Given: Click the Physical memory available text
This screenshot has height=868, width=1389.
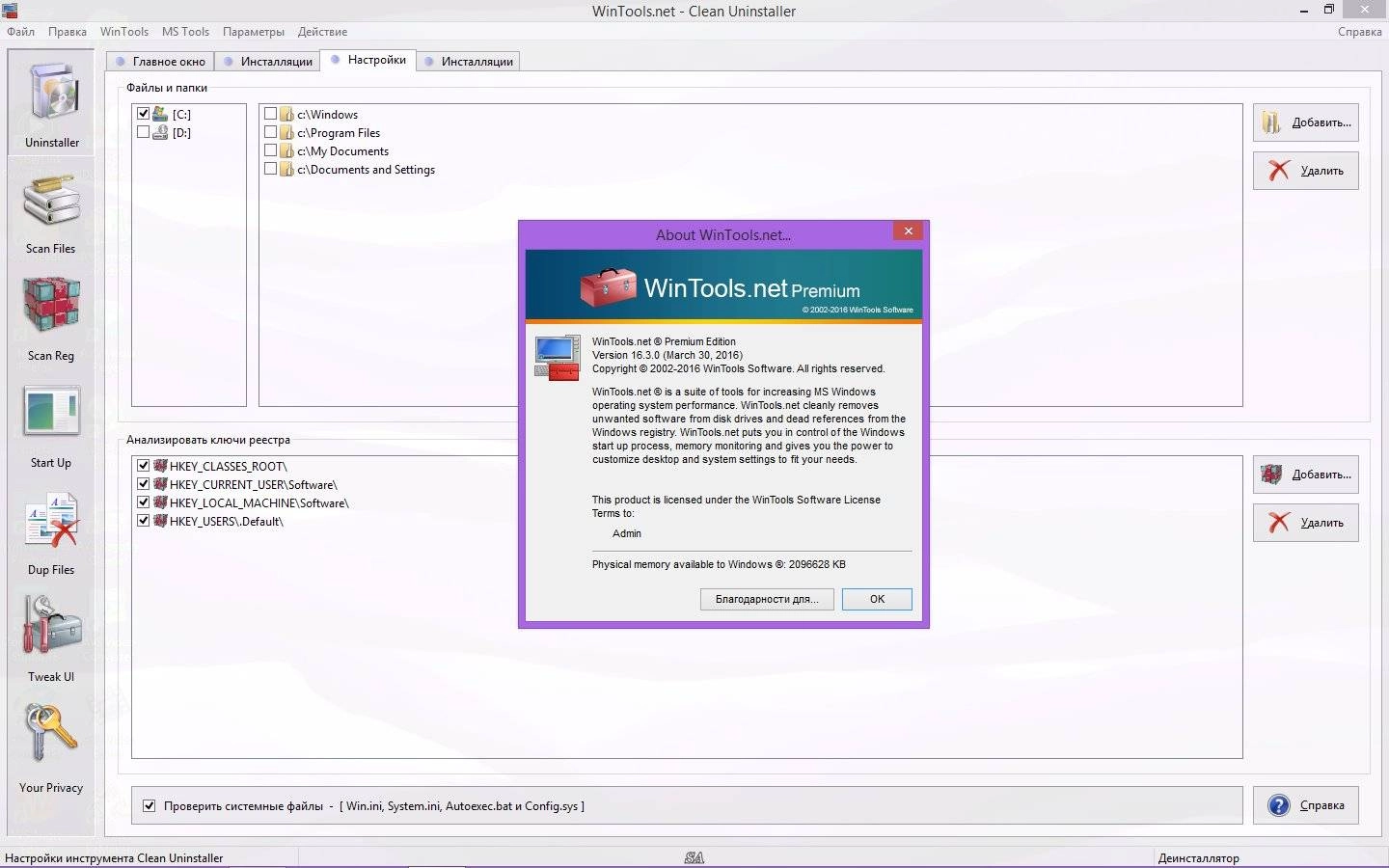Looking at the screenshot, I should click(x=719, y=564).
